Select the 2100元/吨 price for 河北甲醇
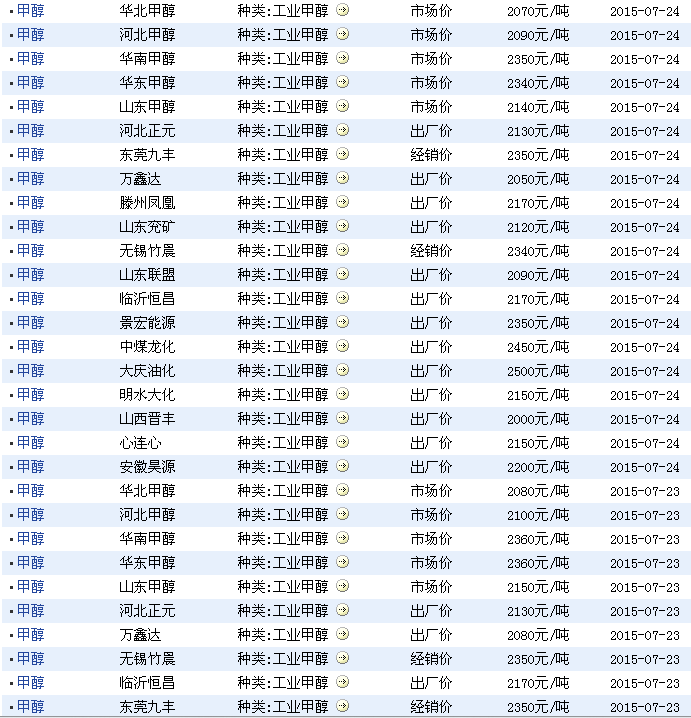Viewport: 691px width, 718px height. pos(538,515)
